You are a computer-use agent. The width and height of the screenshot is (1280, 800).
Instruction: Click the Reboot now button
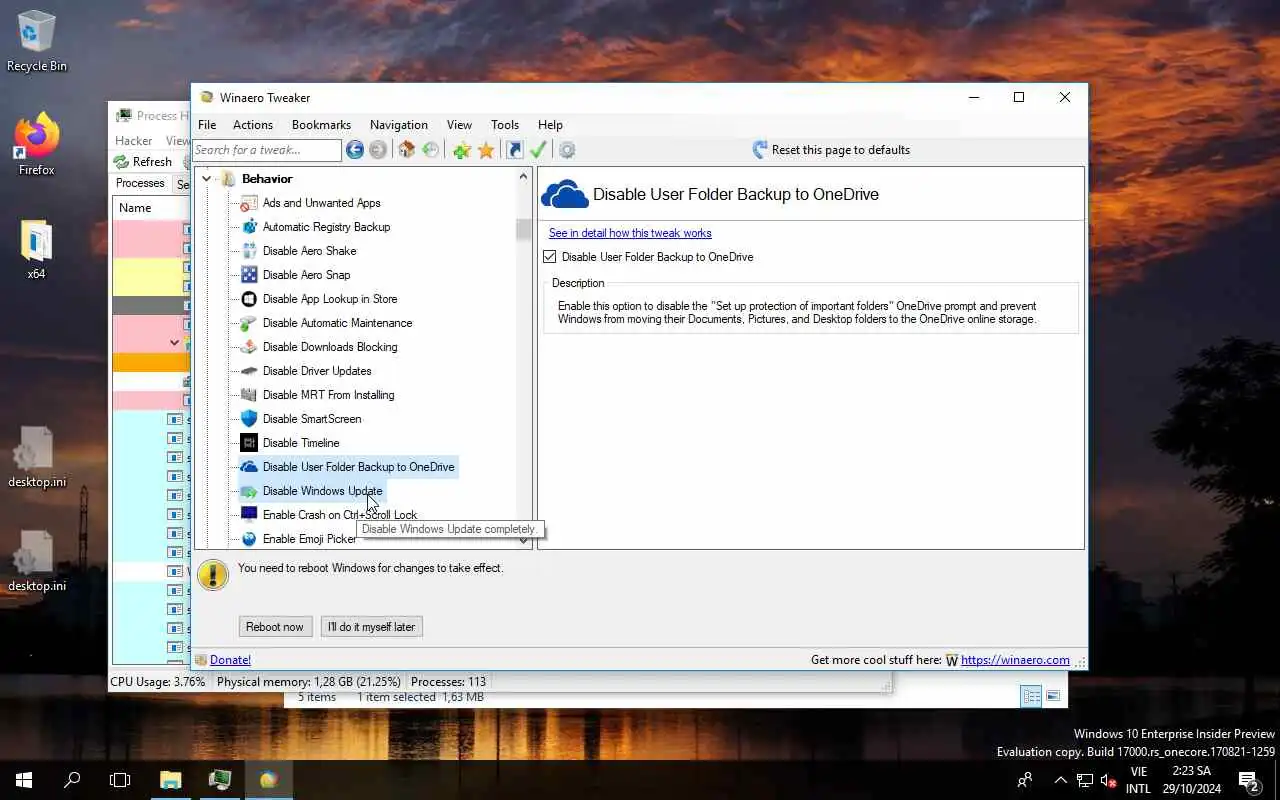275,627
